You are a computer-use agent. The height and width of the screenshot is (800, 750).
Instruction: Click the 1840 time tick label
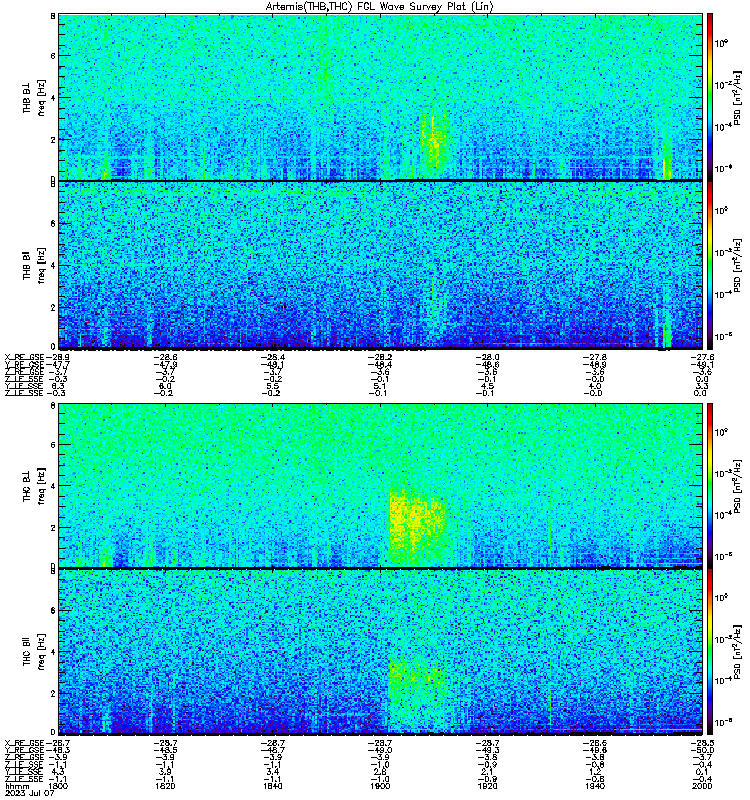tap(273, 786)
